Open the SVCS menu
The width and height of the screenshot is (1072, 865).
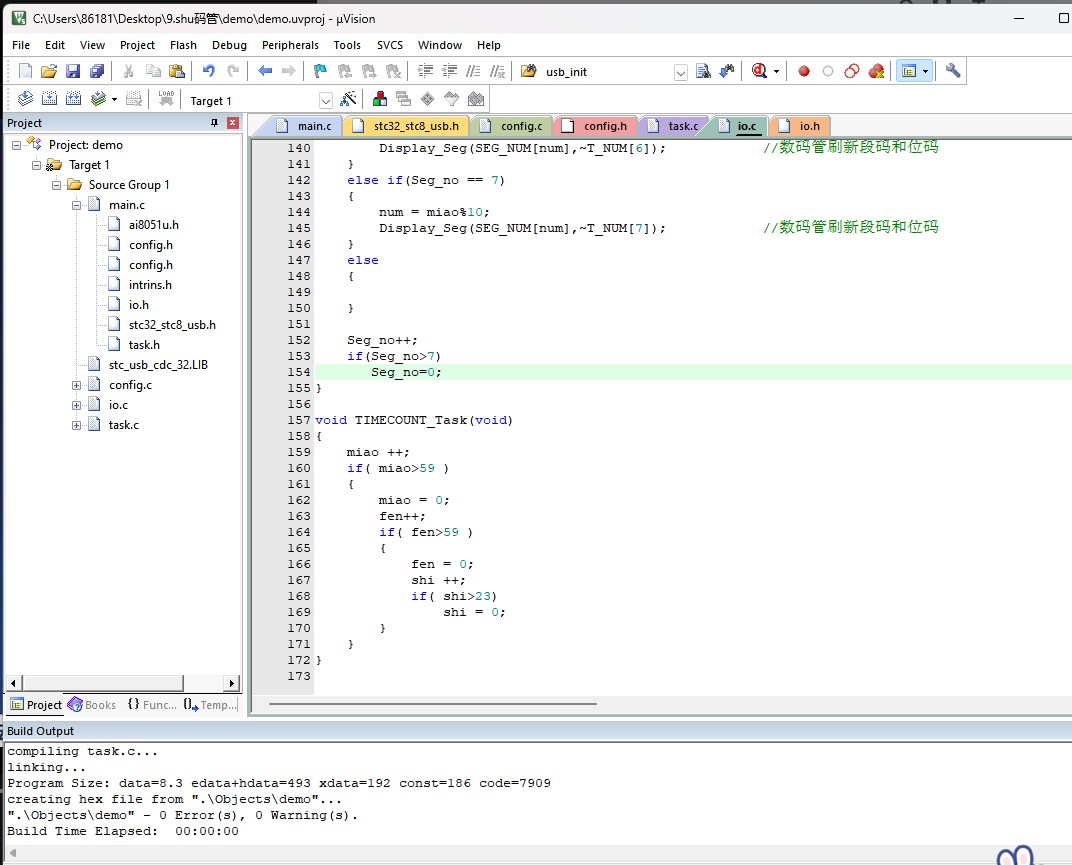point(390,45)
